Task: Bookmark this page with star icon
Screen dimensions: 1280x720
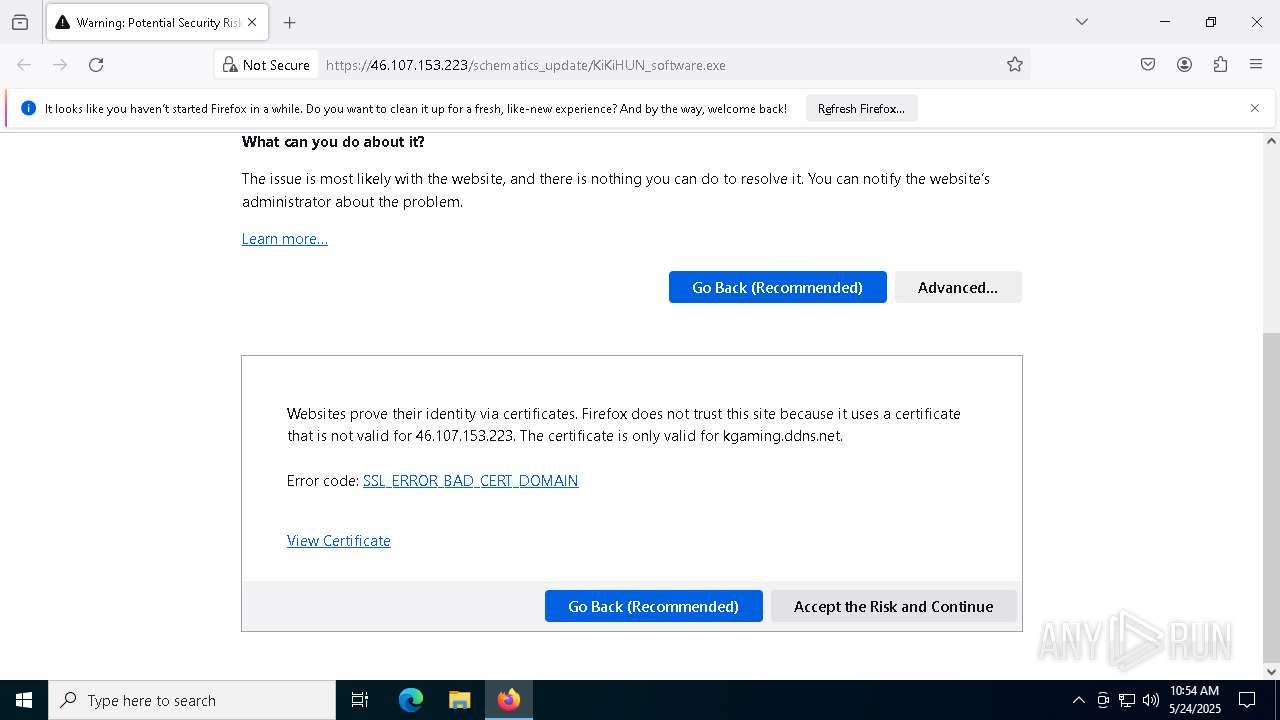Action: coord(1015,65)
